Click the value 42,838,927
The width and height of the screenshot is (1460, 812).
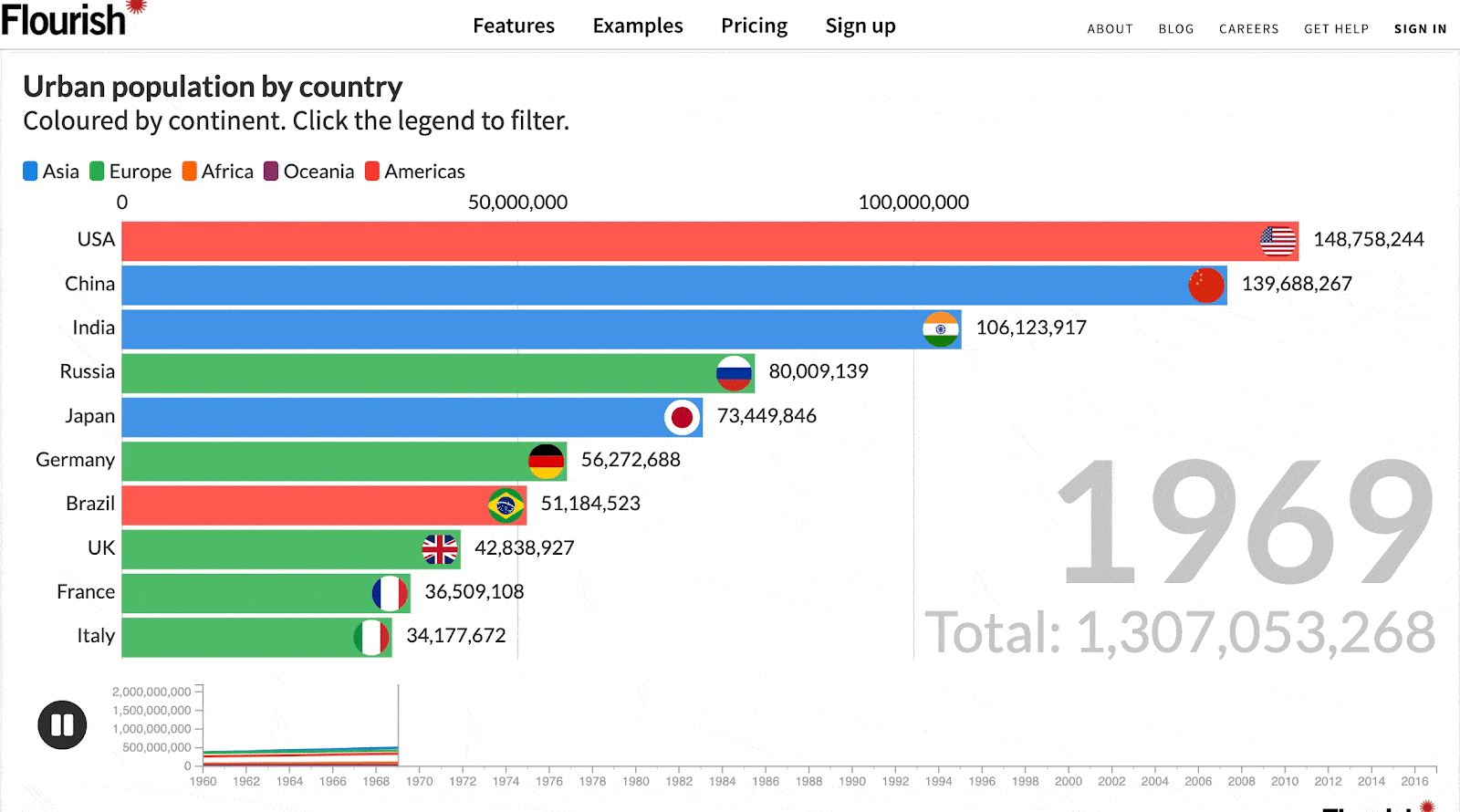coord(524,548)
